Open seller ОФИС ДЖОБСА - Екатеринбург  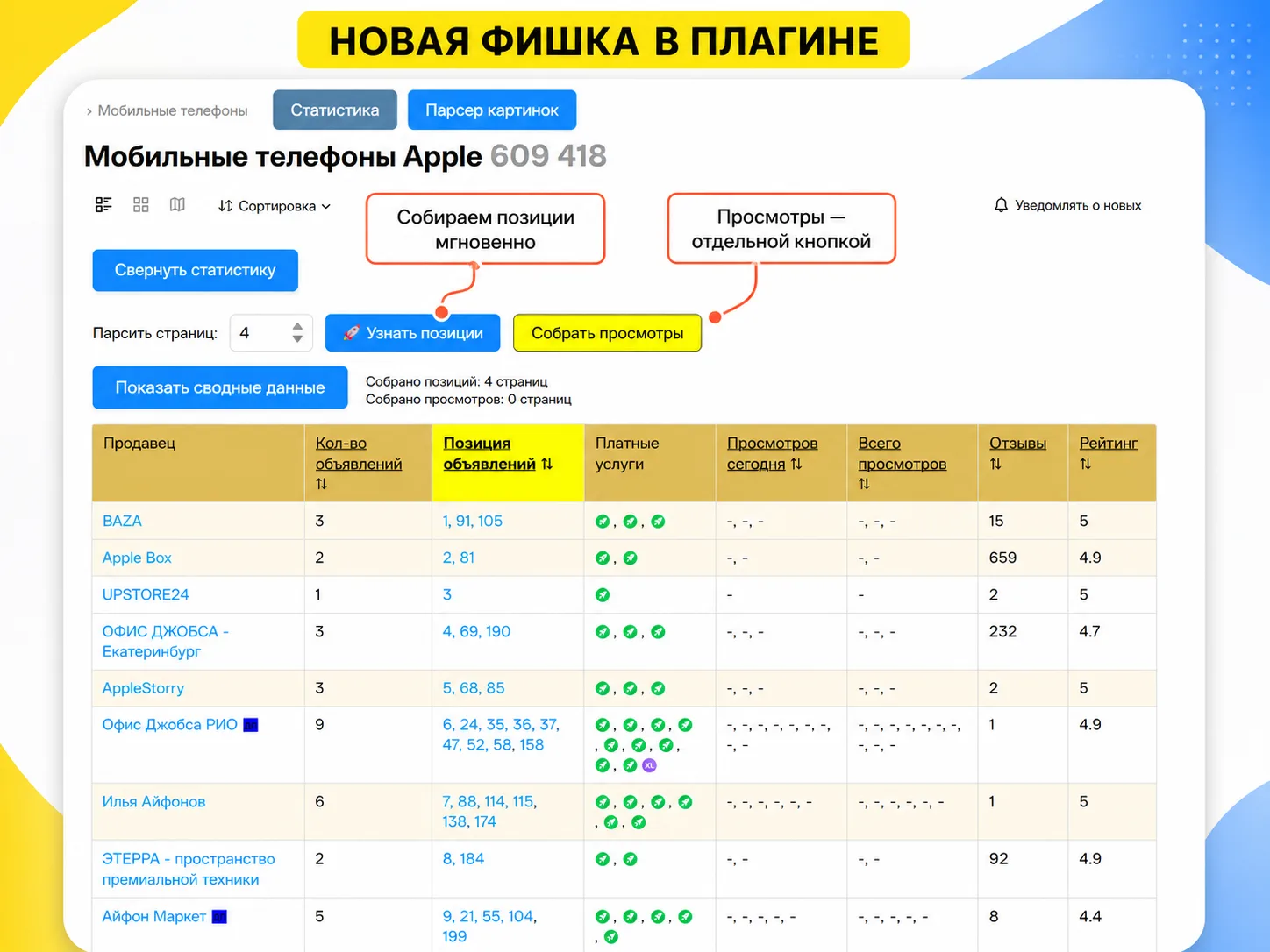pos(165,642)
